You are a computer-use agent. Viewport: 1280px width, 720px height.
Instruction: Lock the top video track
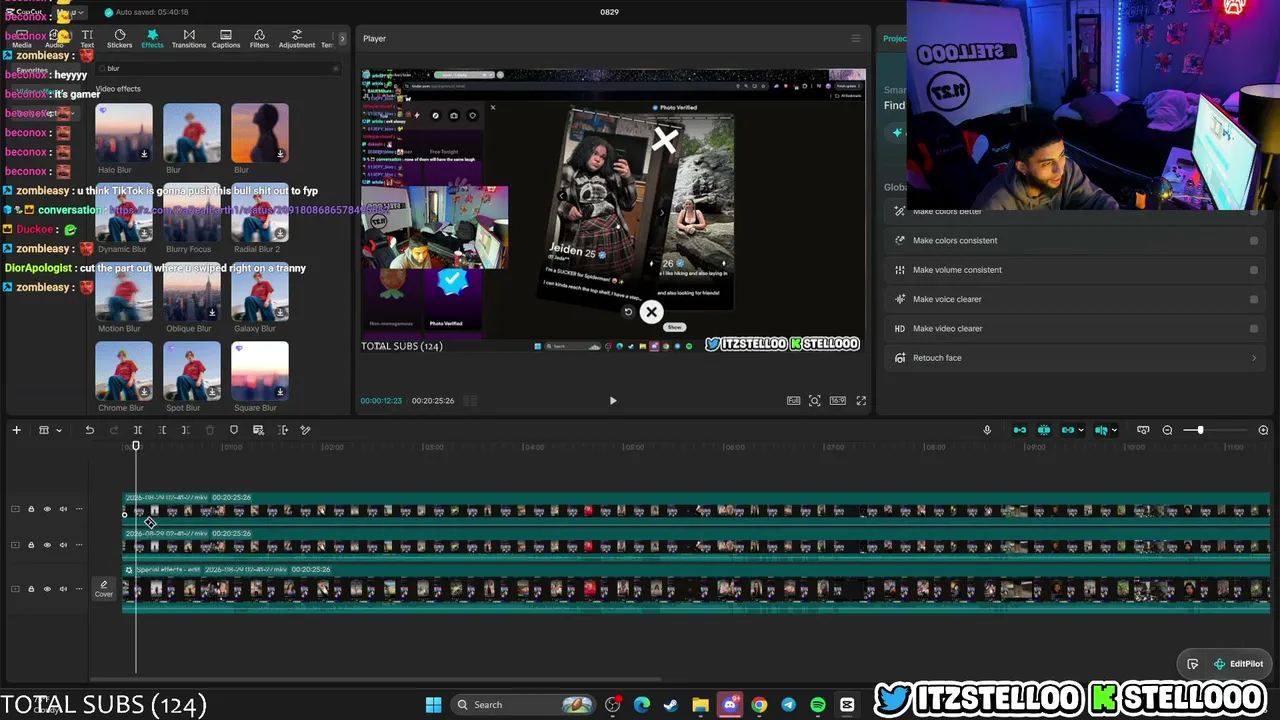coord(31,510)
